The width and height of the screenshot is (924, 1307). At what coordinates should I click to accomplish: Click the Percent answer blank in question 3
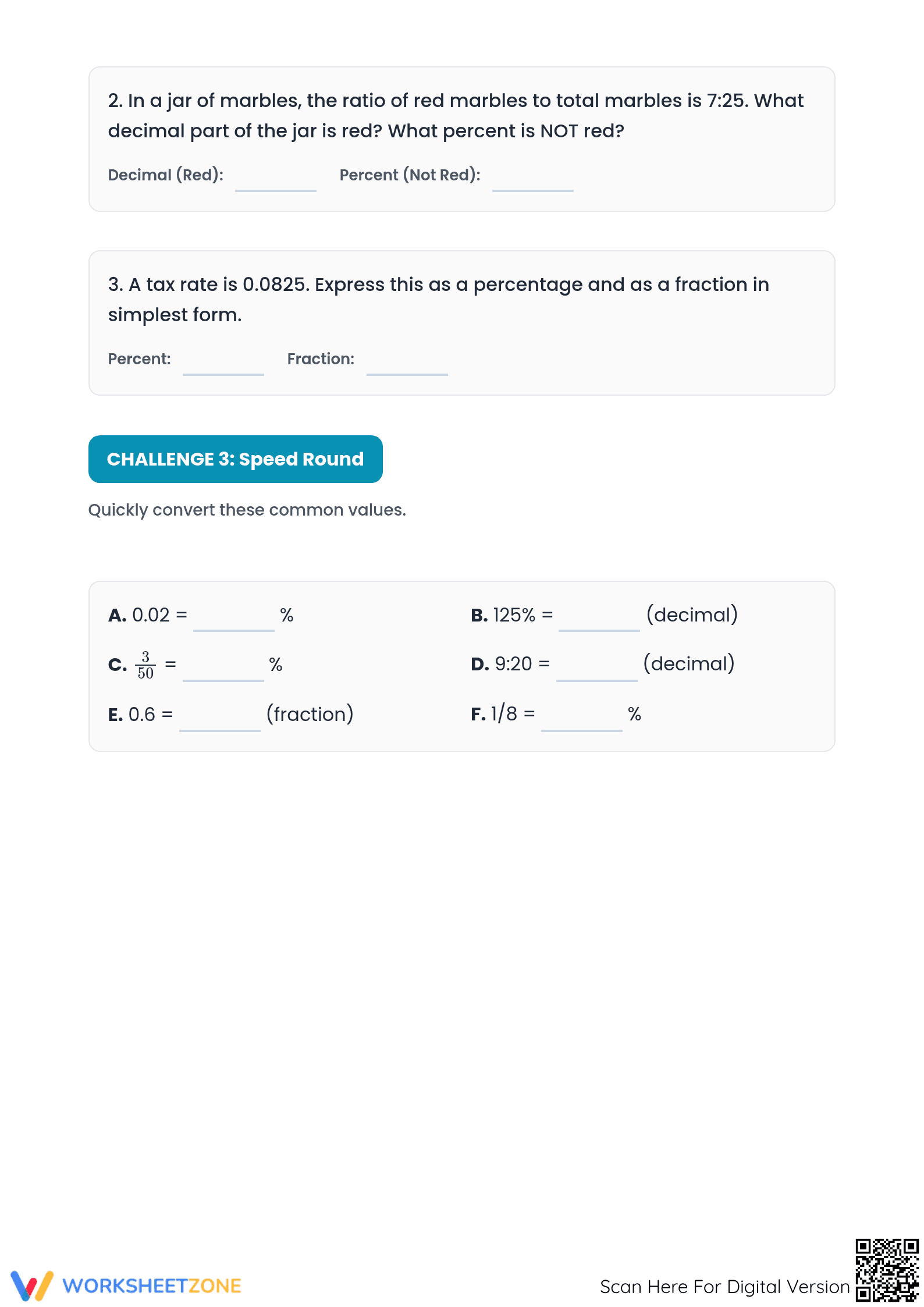(x=223, y=364)
